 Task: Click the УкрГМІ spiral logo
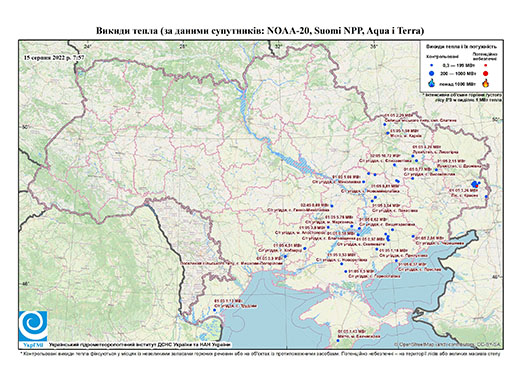click(x=33, y=326)
